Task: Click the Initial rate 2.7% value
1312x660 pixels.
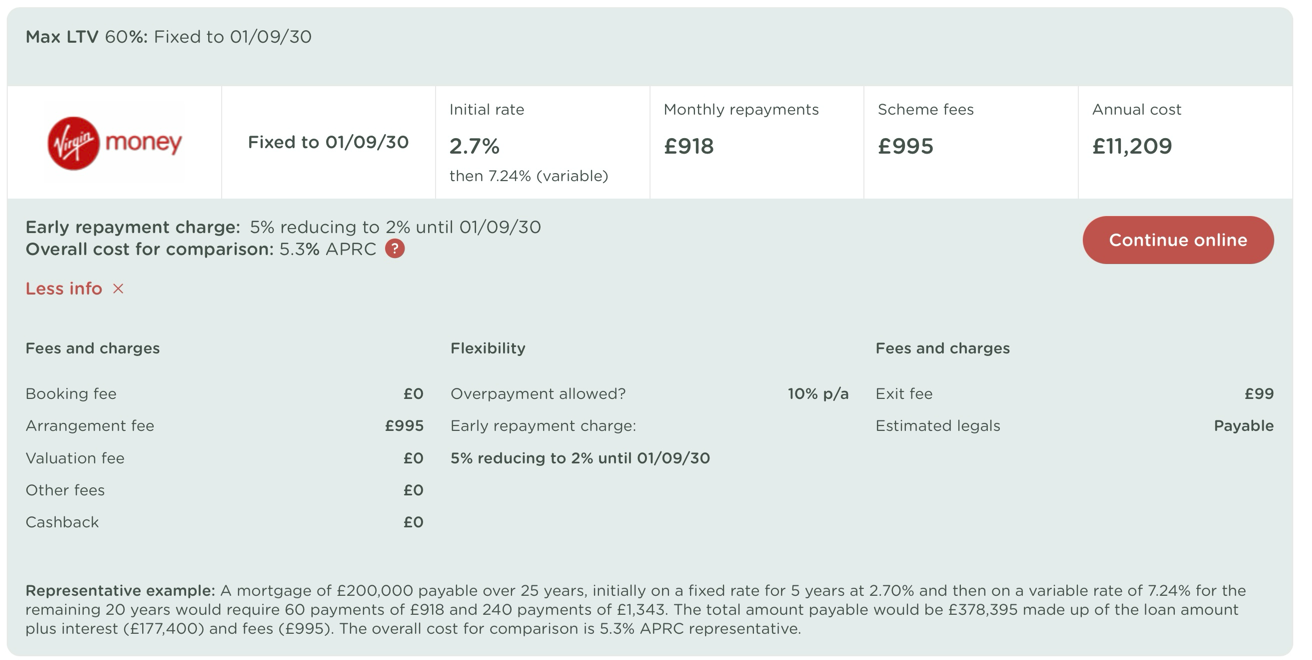Action: click(474, 146)
